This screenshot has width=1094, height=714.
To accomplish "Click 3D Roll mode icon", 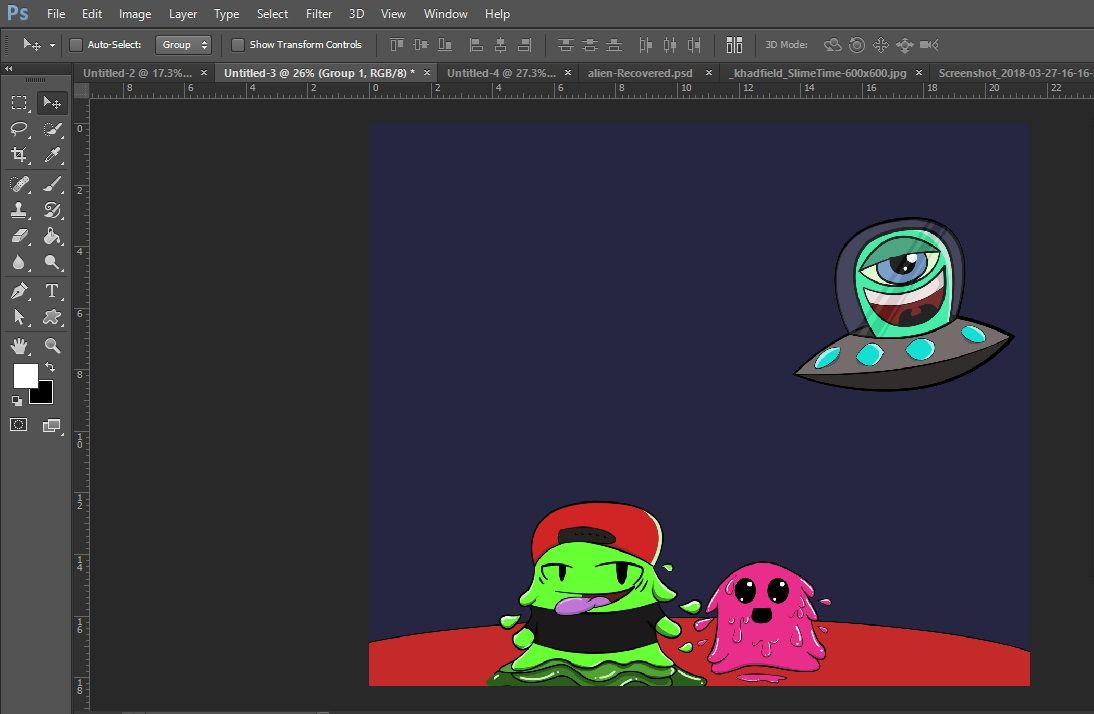I will point(857,45).
